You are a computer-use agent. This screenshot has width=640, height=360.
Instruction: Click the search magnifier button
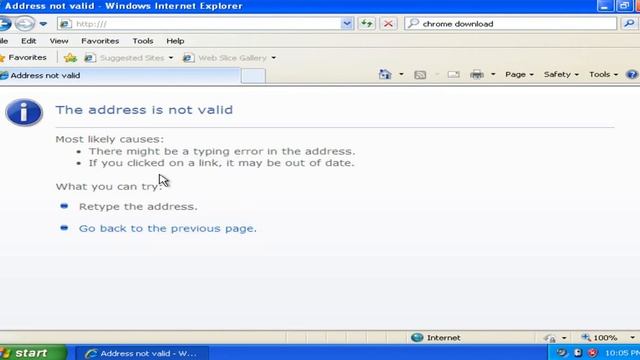pyautogui.click(x=630, y=24)
